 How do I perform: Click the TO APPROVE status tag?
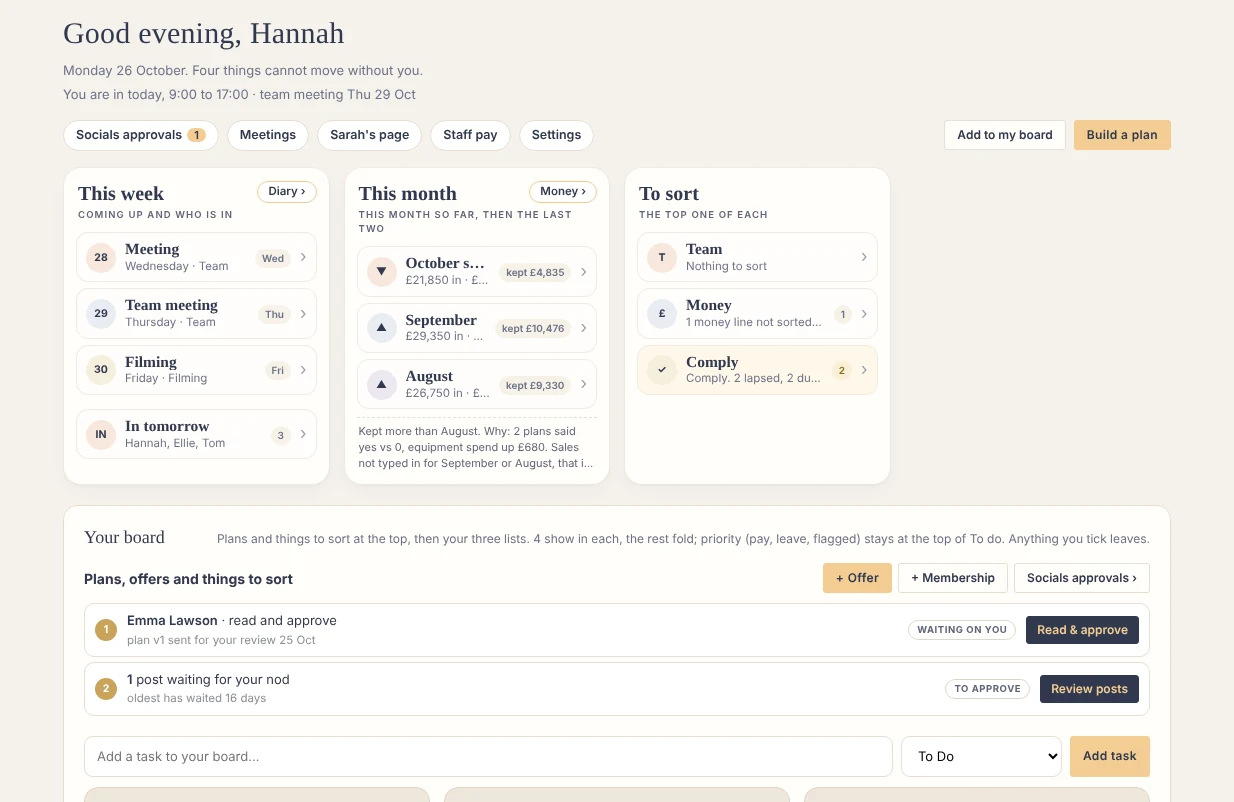click(x=988, y=689)
